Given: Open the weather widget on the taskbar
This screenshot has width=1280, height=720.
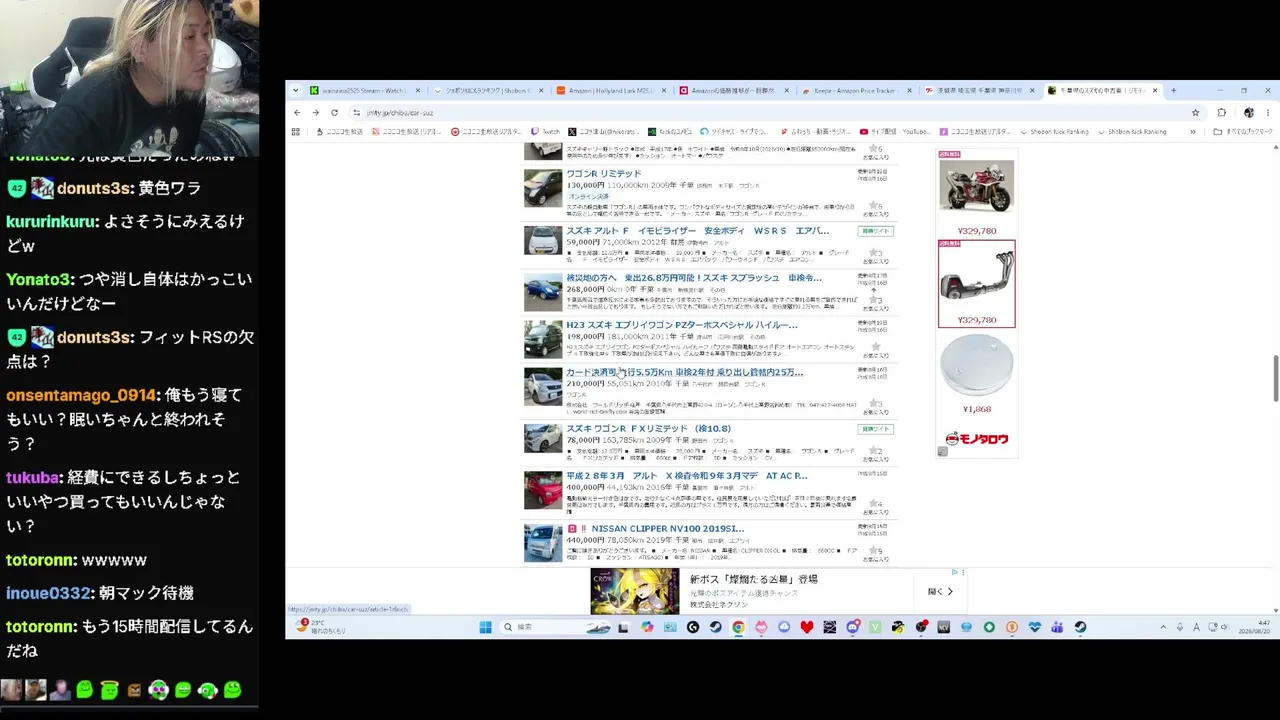Looking at the screenshot, I should click(x=322, y=626).
